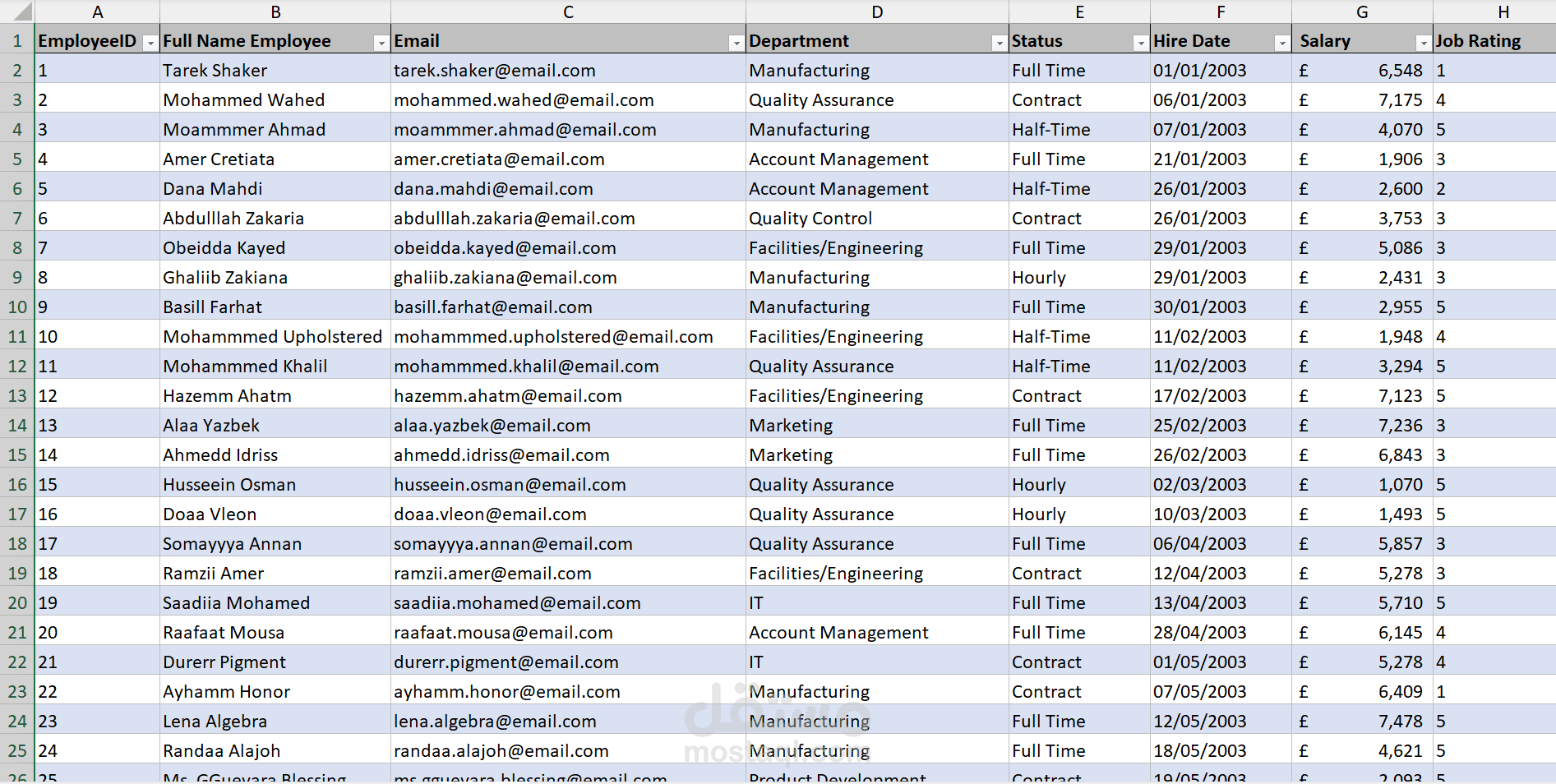Screen dimensions: 1556x784
Task: Select column E header
Action: [x=1079, y=12]
